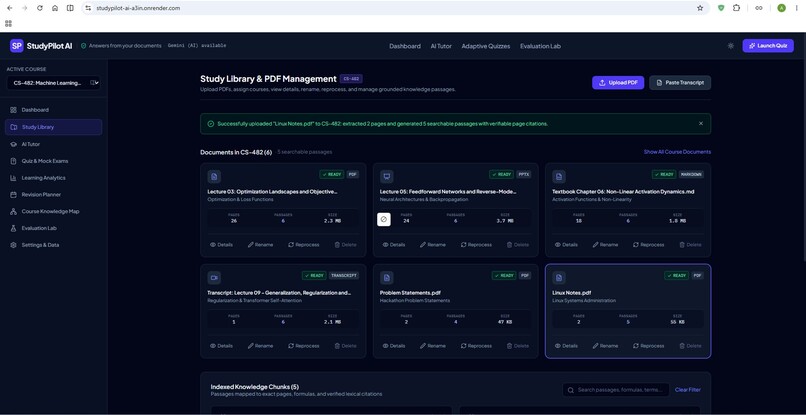Open Settings & Data in sidebar
The width and height of the screenshot is (806, 415).
(53, 245)
